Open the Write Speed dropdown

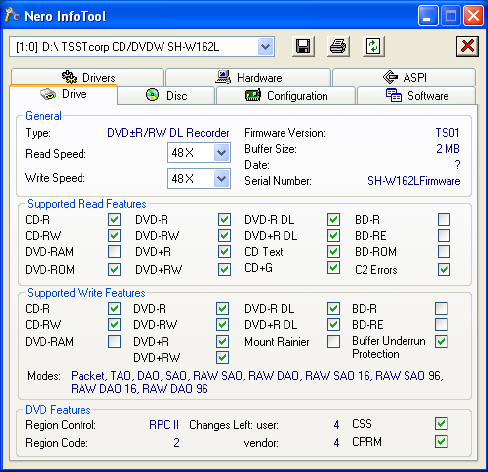point(221,179)
